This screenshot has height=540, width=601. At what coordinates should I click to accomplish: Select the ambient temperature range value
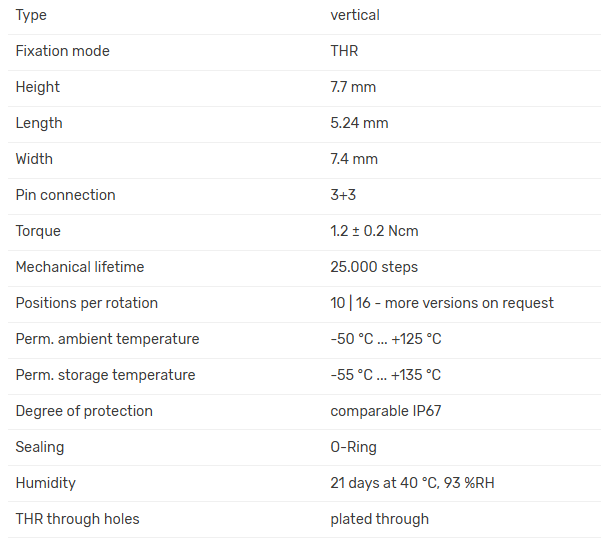pos(386,339)
